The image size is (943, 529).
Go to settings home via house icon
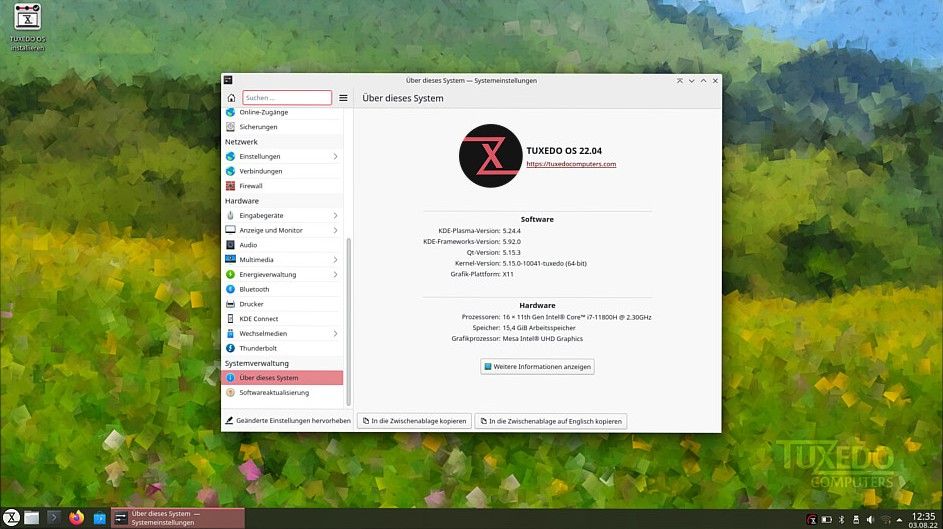[x=232, y=98]
